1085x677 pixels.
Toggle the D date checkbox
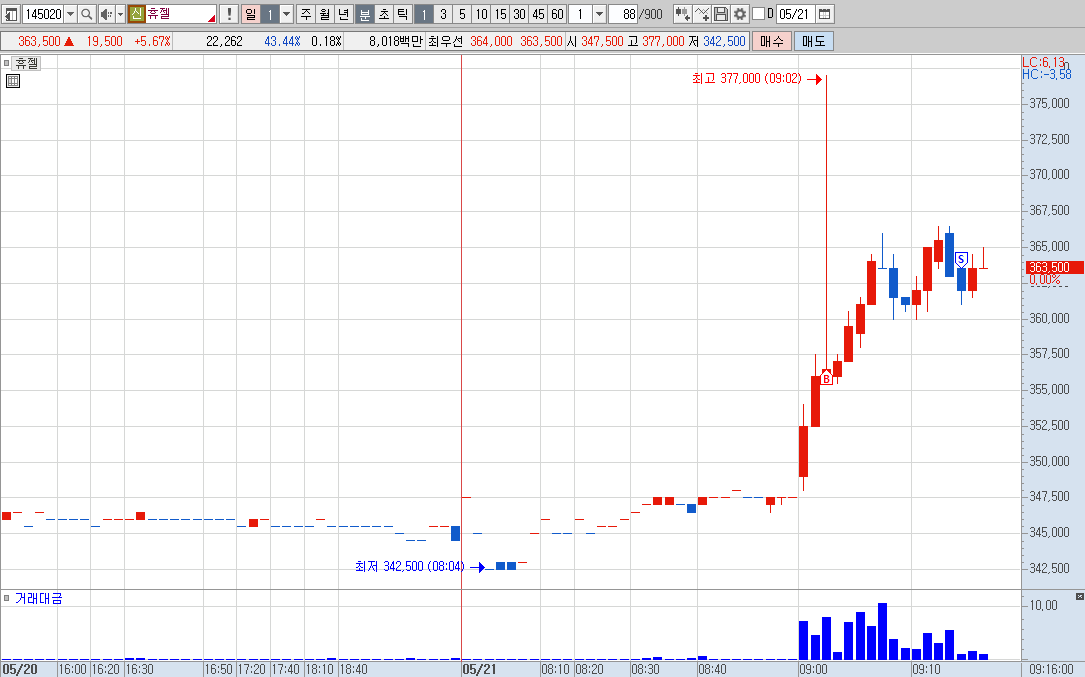pos(758,14)
